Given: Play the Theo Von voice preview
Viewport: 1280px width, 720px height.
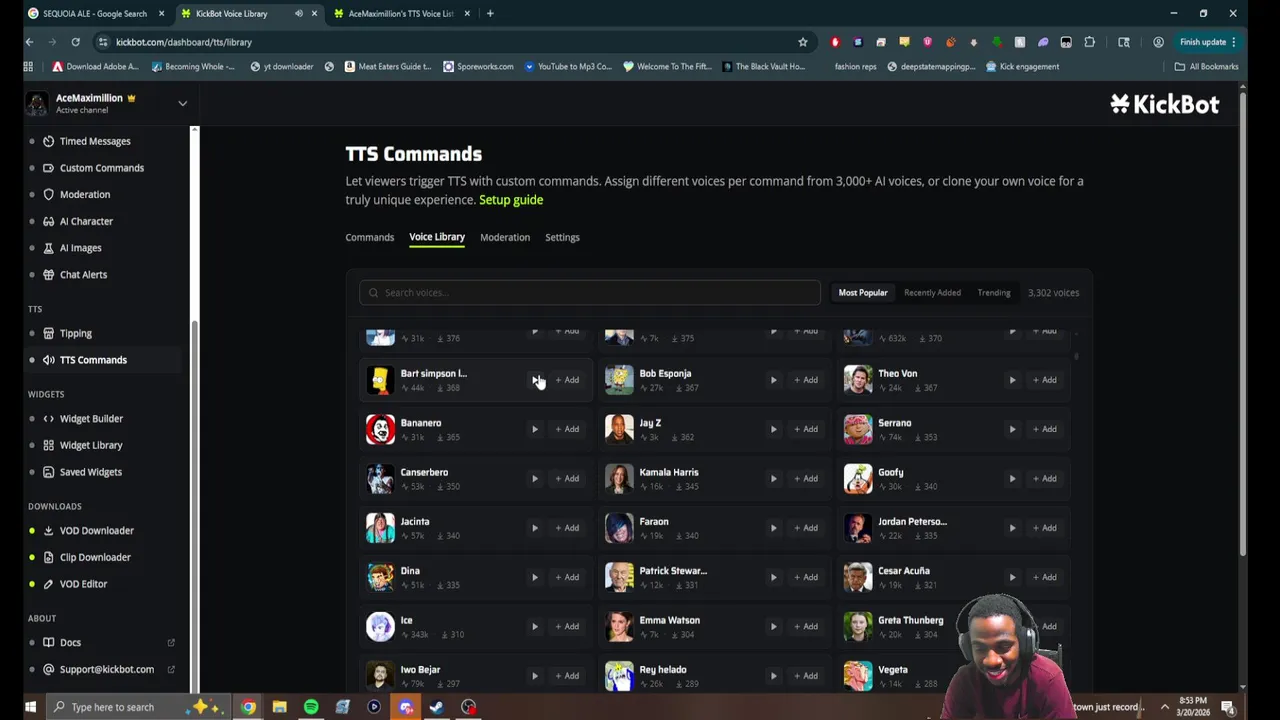Looking at the screenshot, I should pos(1012,380).
